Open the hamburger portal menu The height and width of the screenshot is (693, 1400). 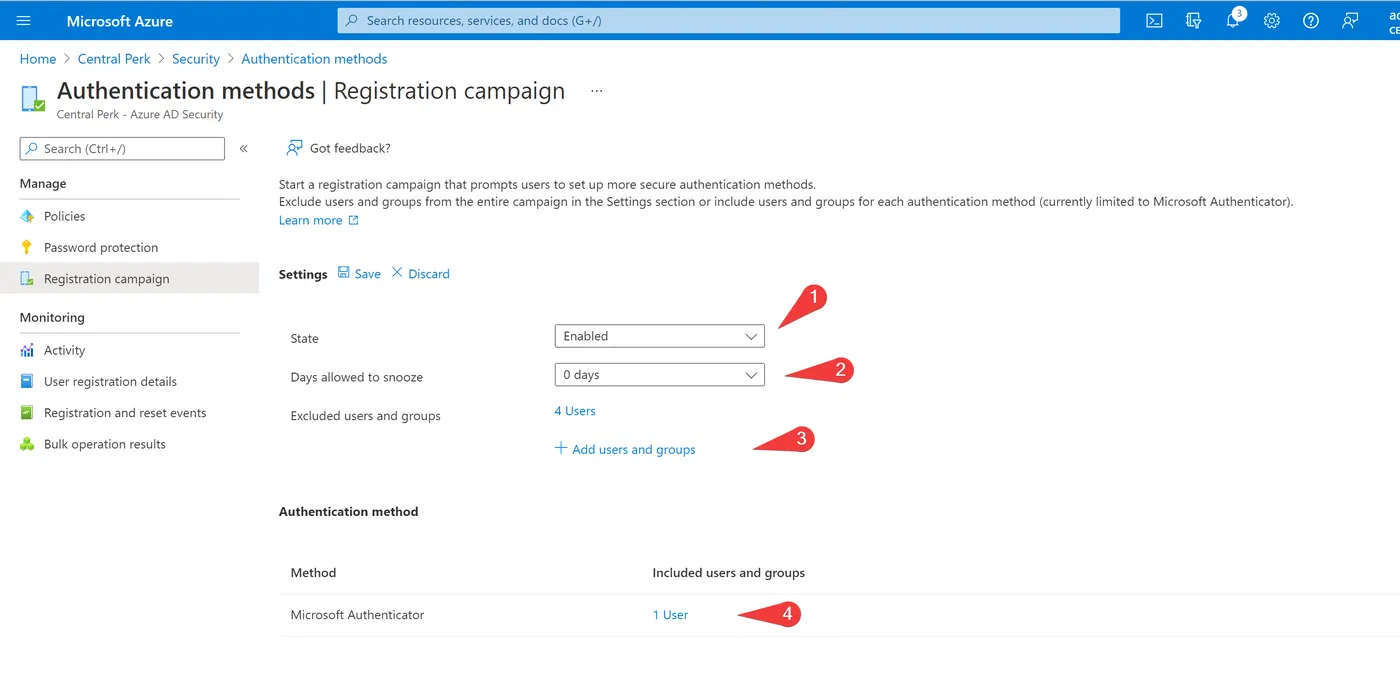coord(24,20)
